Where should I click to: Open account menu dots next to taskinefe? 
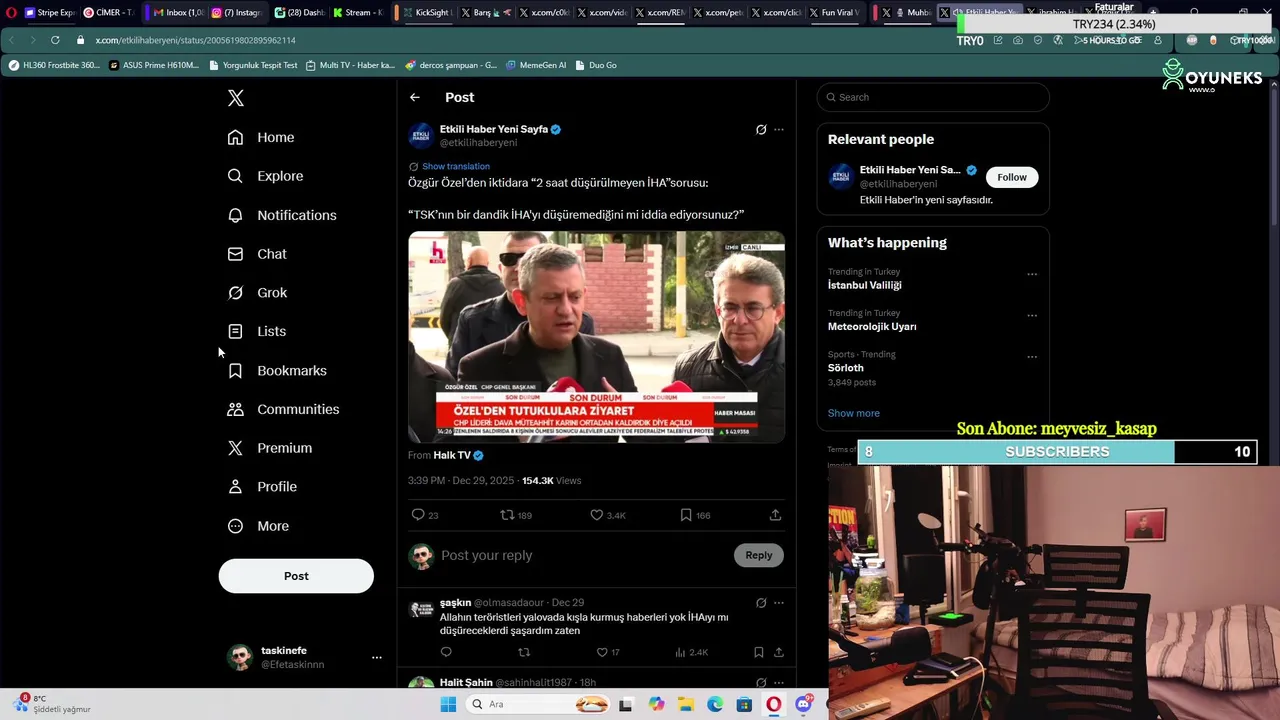377,658
